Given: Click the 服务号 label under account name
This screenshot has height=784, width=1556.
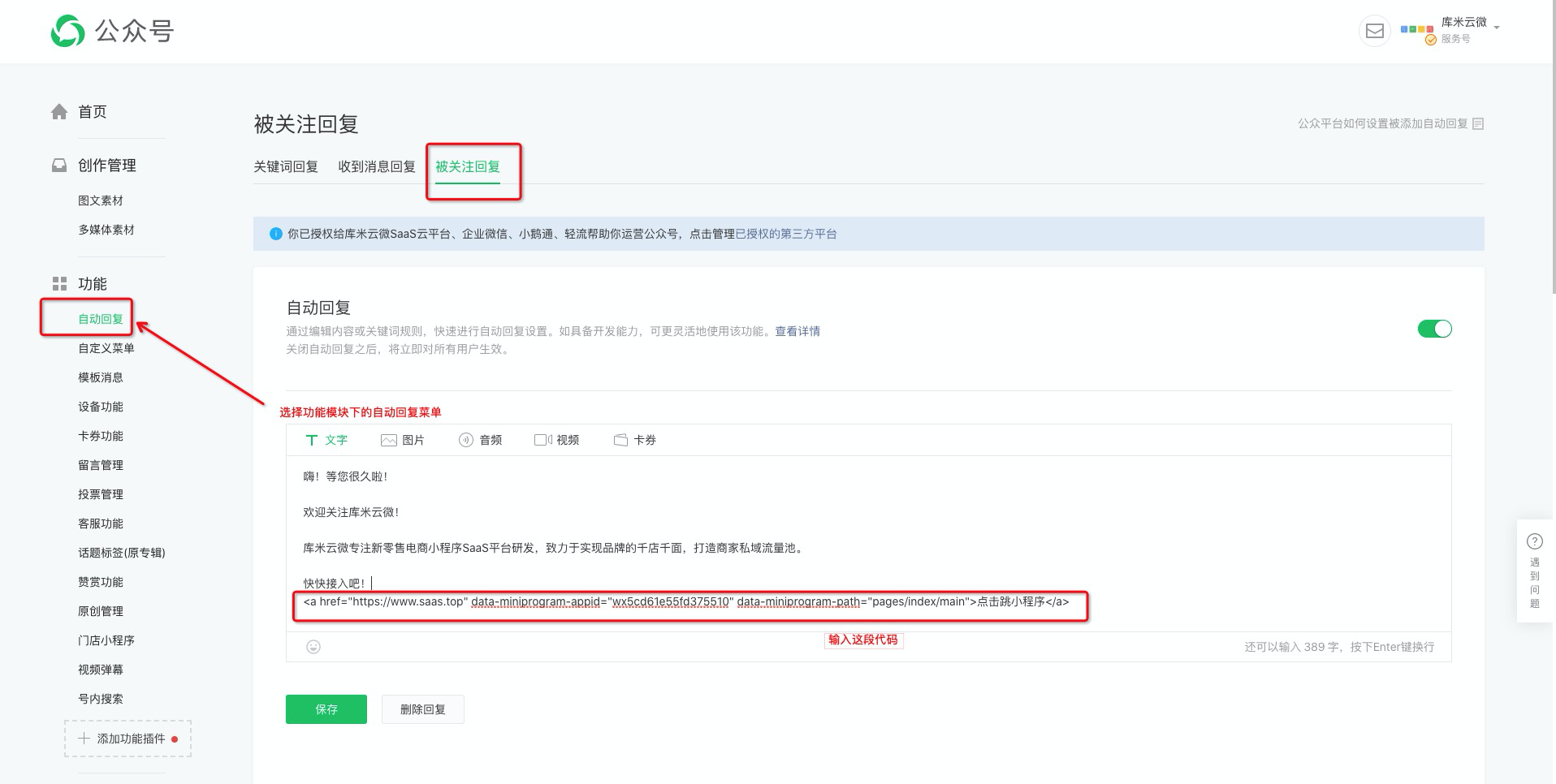Looking at the screenshot, I should tap(1455, 39).
